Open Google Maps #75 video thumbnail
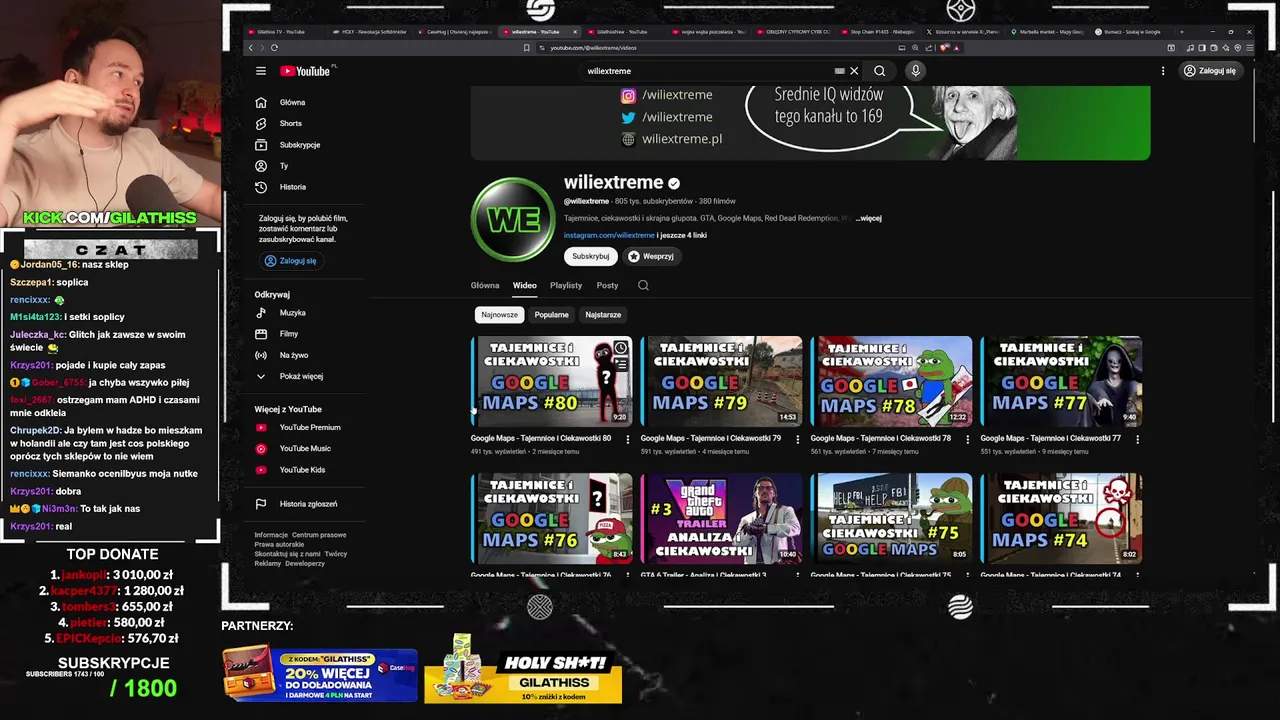1280x720 pixels. click(x=891, y=518)
